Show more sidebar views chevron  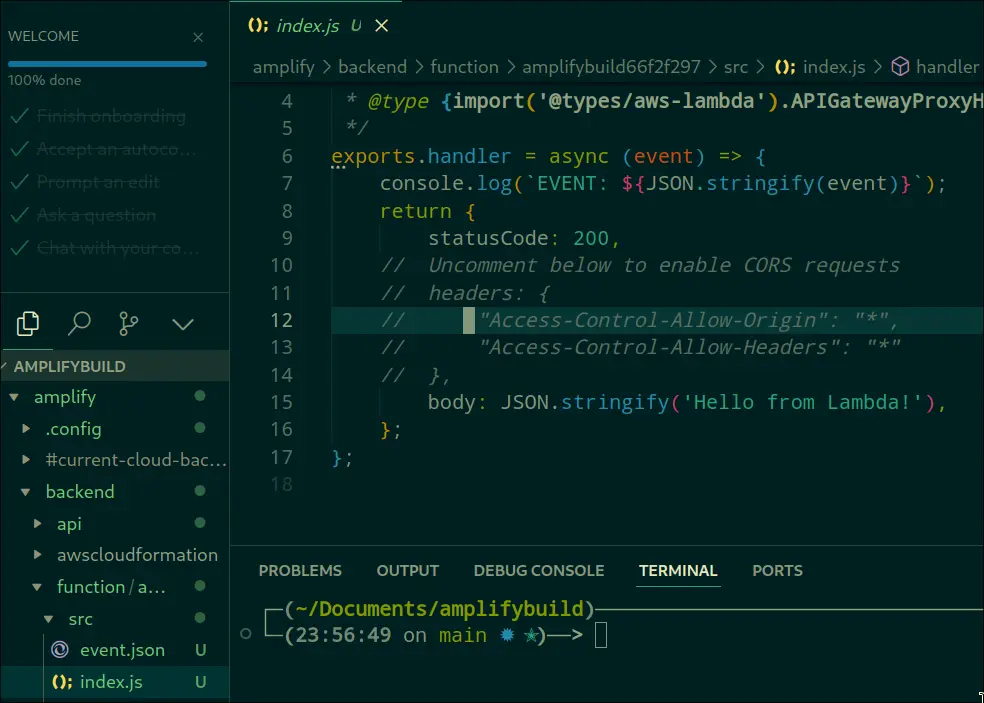[182, 324]
